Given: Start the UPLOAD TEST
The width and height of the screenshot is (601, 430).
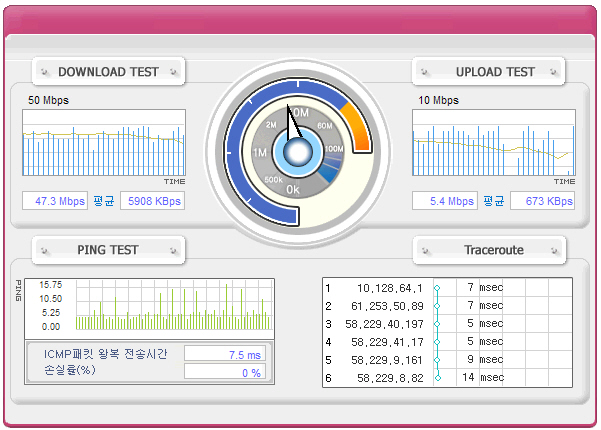Looking at the screenshot, I should pyautogui.click(x=488, y=72).
